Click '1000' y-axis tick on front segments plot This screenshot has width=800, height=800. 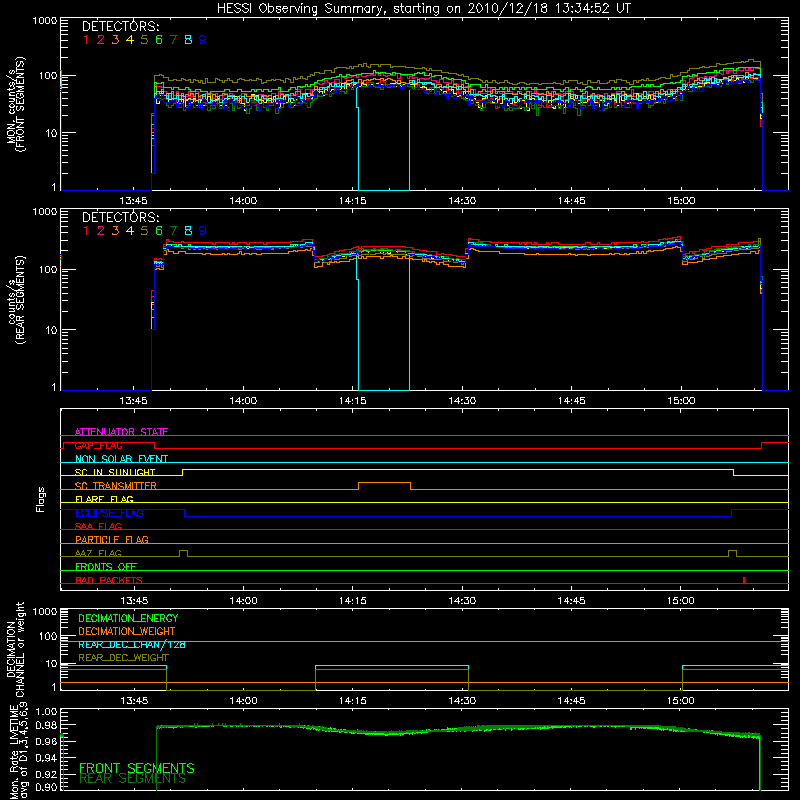pos(44,21)
